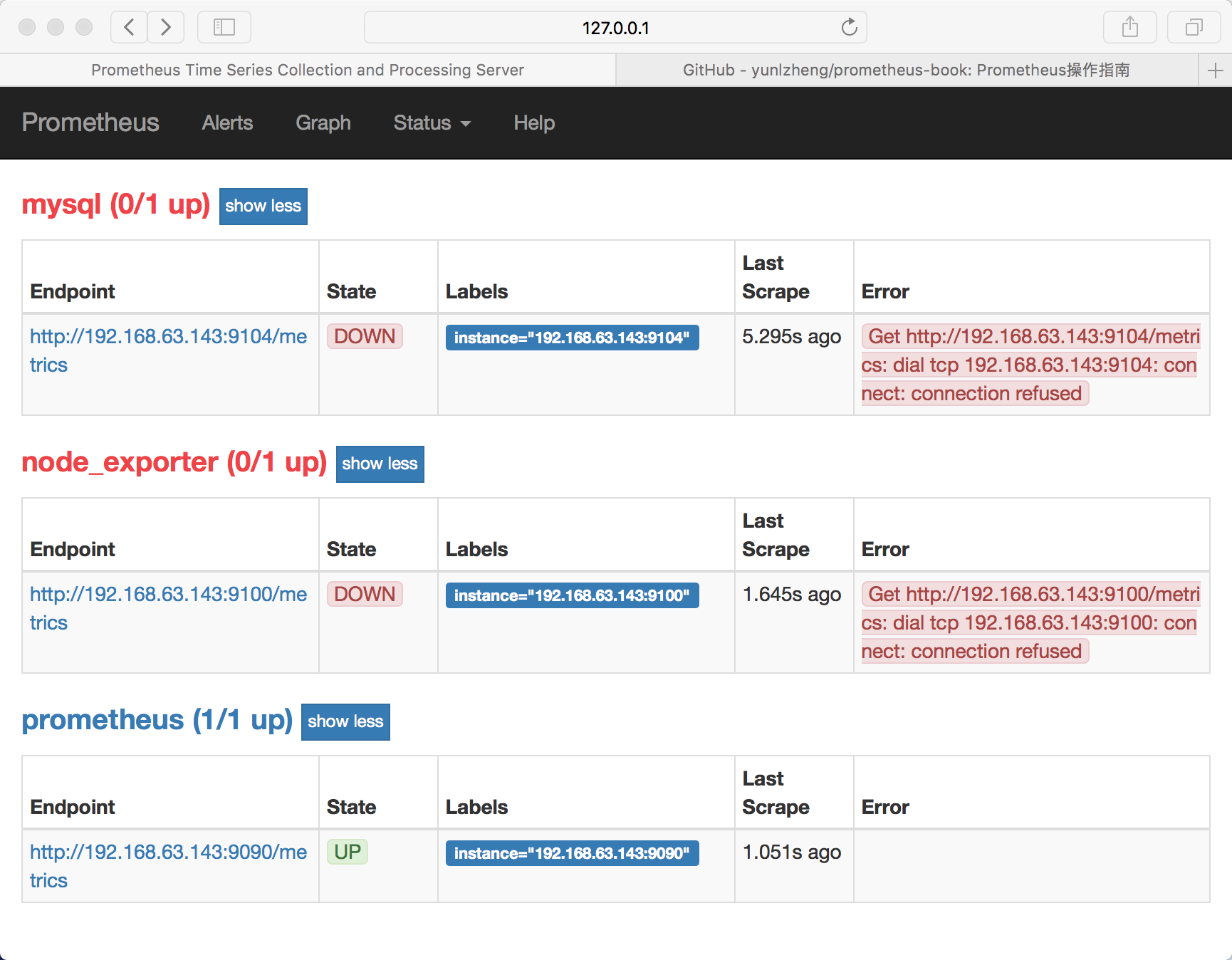Collapse prometheus targets with show less
The image size is (1232, 960).
345,722
